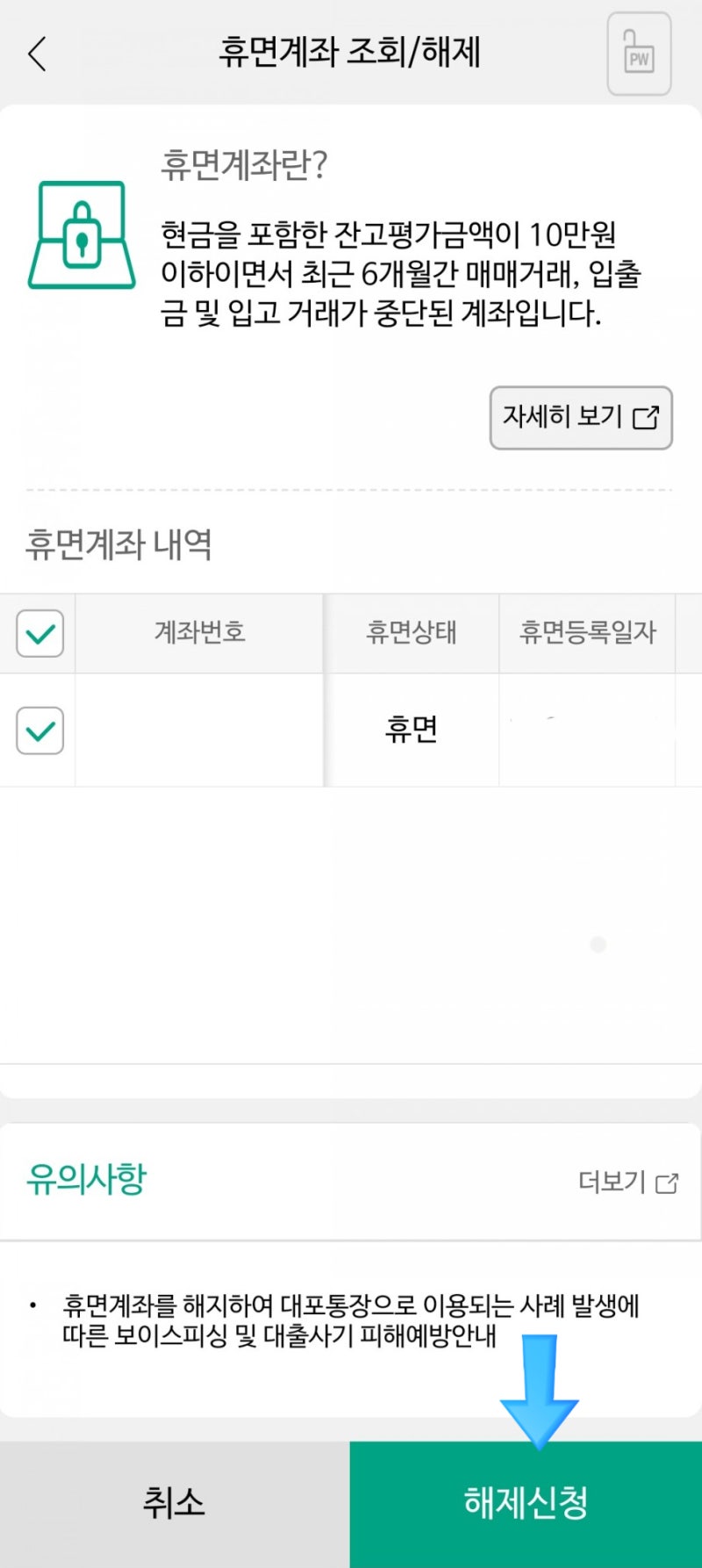
Task: Click the external link icon beside 자세히 보기
Action: pos(646,419)
